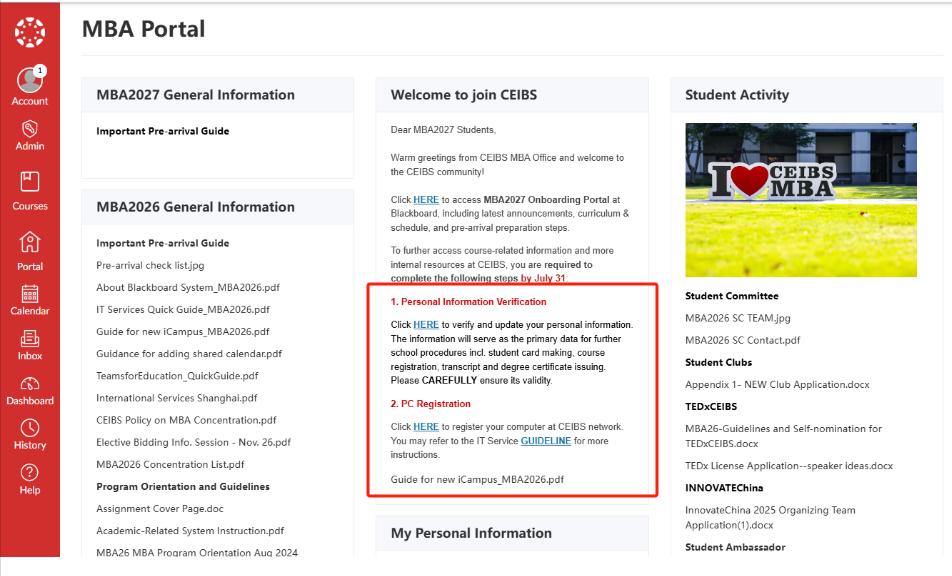
Task: Click the Student Committee label
Action: pos(732,296)
